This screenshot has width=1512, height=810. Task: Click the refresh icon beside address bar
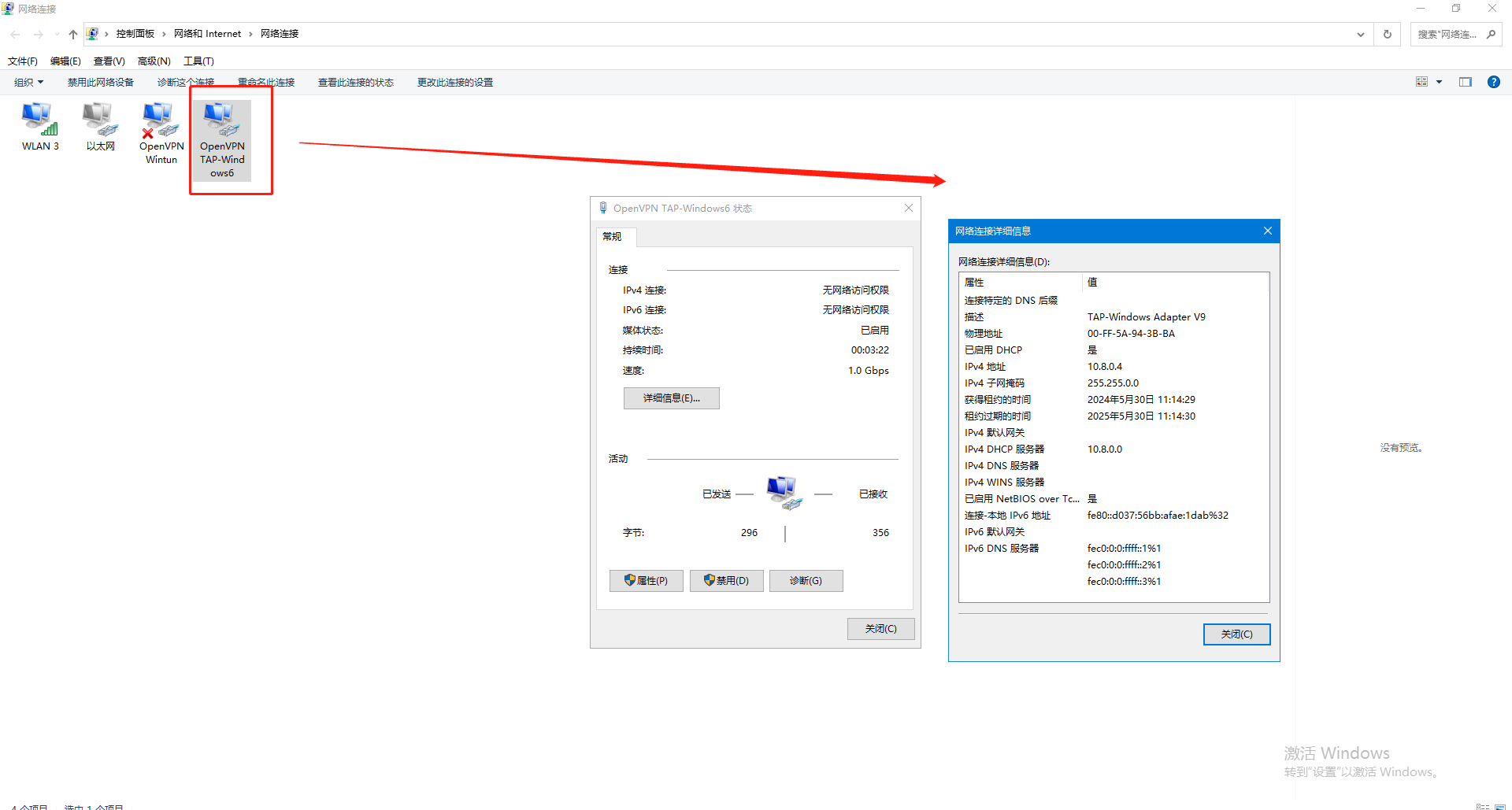click(x=1388, y=34)
